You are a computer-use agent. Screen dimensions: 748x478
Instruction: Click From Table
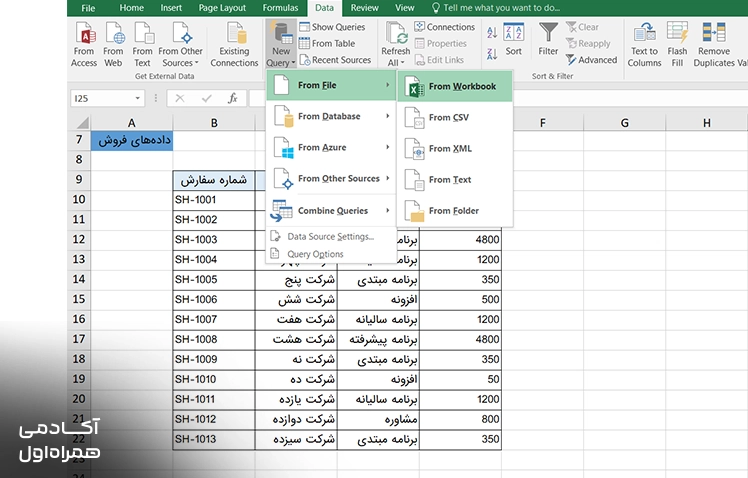point(327,43)
